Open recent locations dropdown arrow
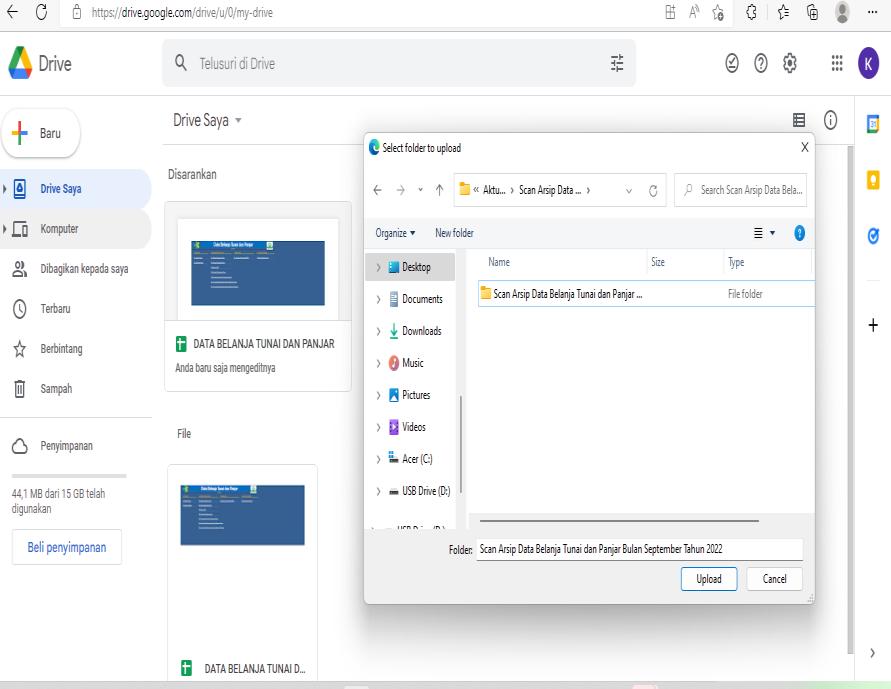 [420, 190]
